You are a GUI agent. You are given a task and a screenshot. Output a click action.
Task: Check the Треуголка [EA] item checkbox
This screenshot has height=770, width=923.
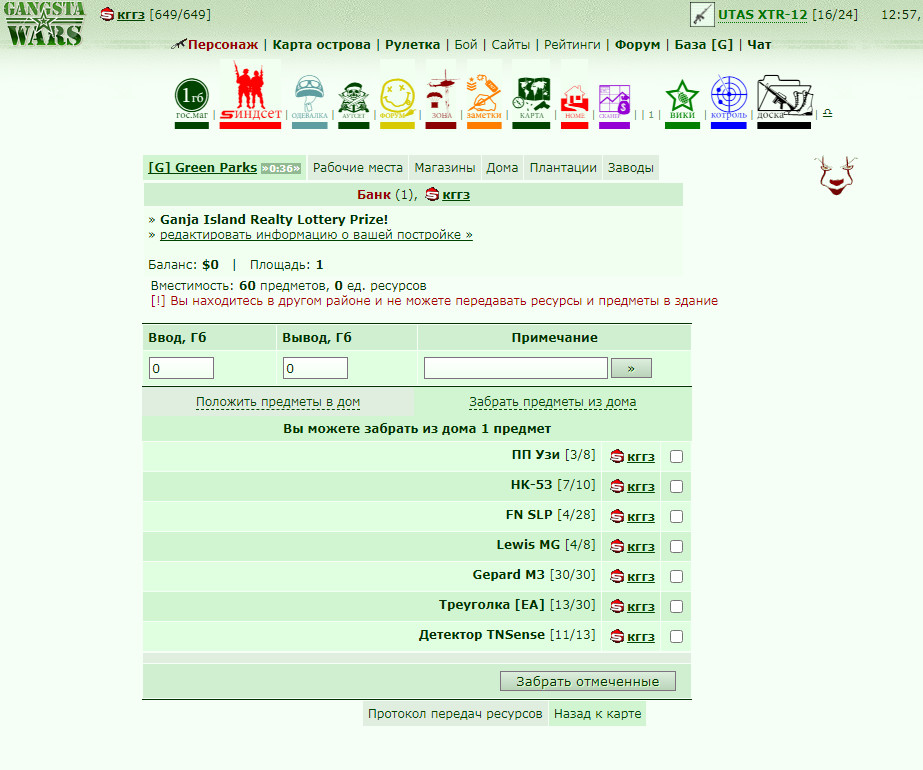coord(676,607)
